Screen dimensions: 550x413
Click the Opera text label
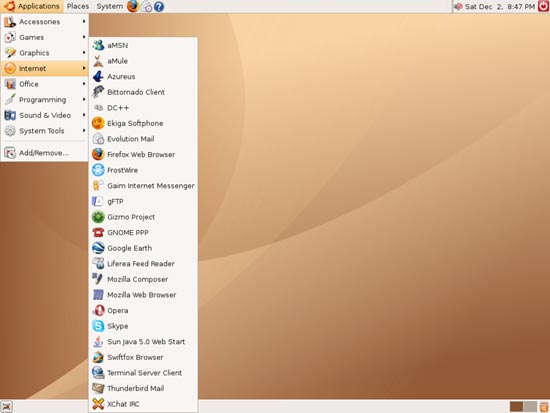click(118, 311)
